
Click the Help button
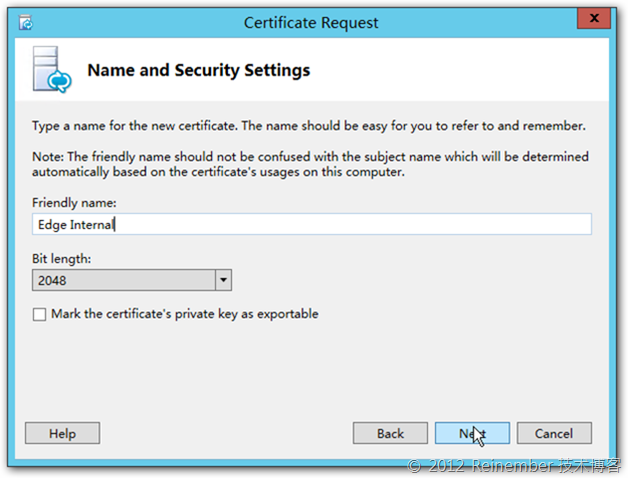click(x=62, y=433)
